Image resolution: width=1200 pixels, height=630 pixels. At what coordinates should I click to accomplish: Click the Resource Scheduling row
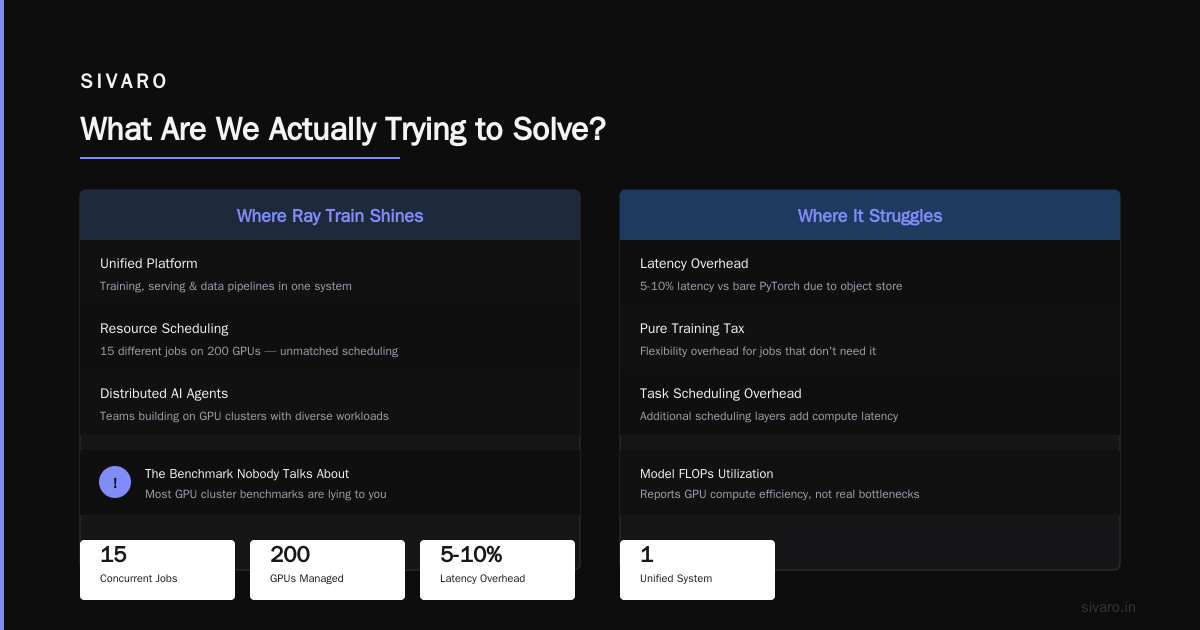pyautogui.click(x=330, y=338)
